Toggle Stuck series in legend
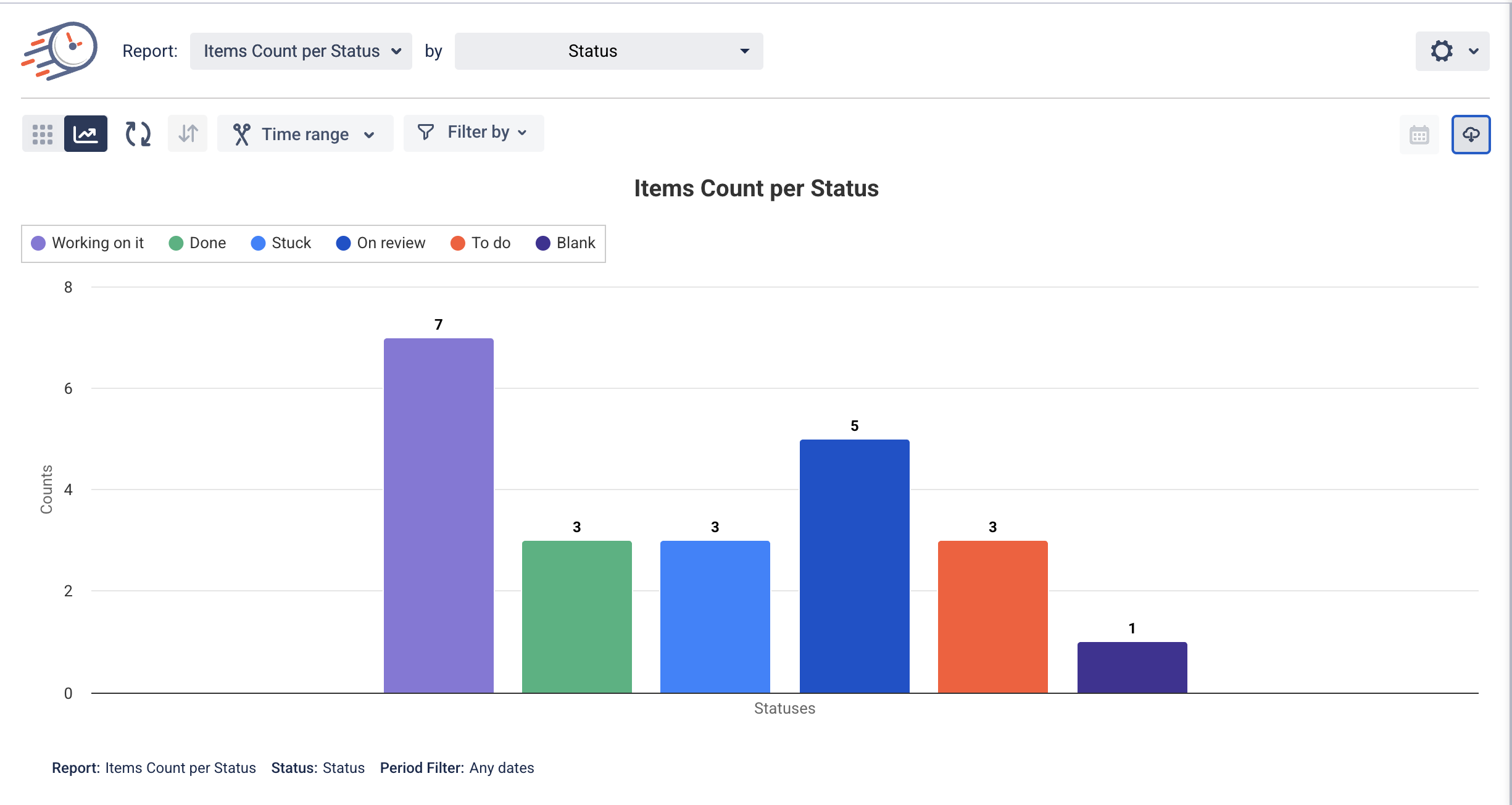 click(x=281, y=243)
